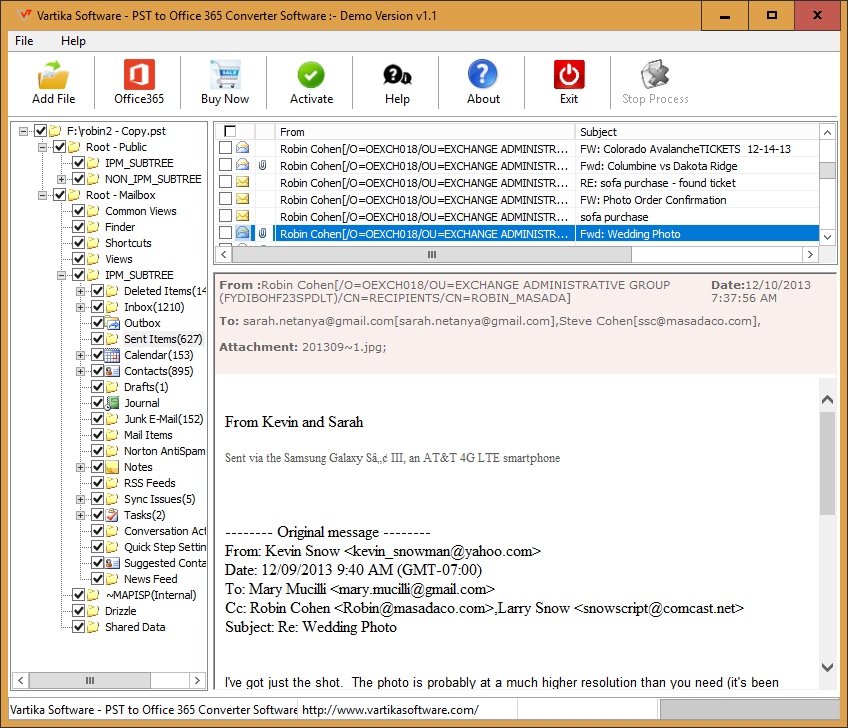Viewport: 848px width, 728px height.
Task: Click the Stop Process icon
Action: [x=655, y=74]
